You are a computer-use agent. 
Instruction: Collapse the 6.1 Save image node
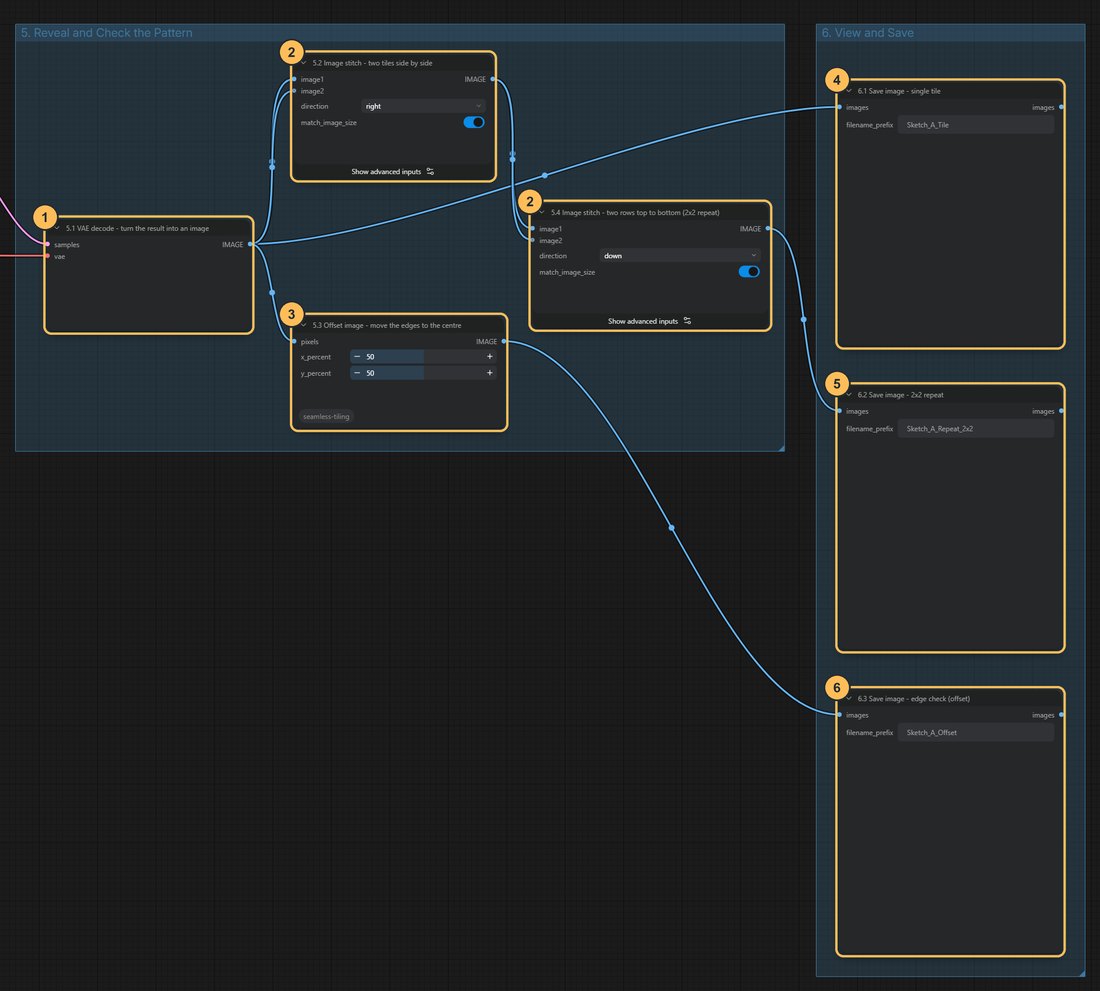[849, 90]
